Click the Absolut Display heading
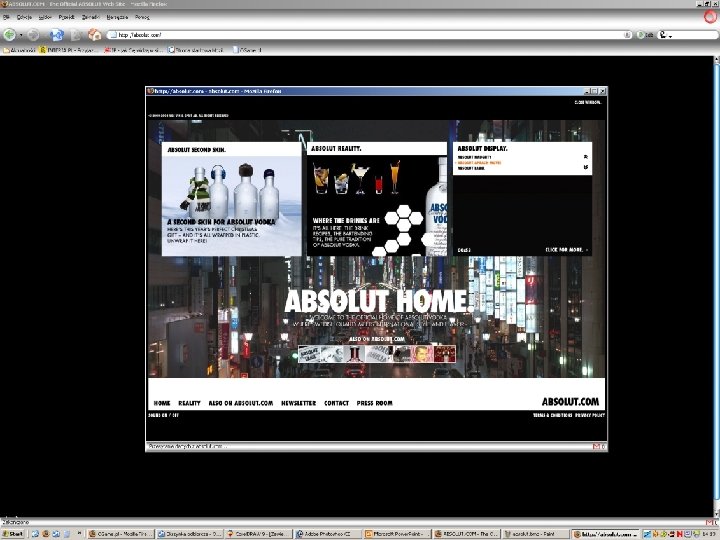Image resolution: width=720 pixels, height=540 pixels. [x=482, y=148]
